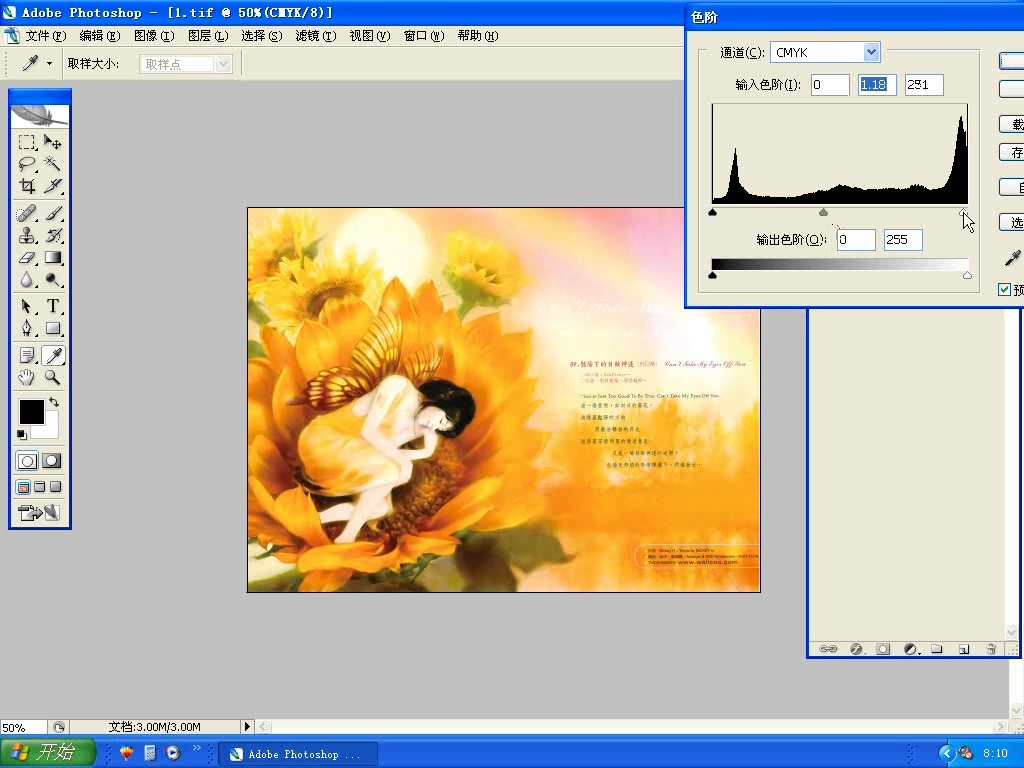Select the Clone Stamp tool

click(x=27, y=236)
